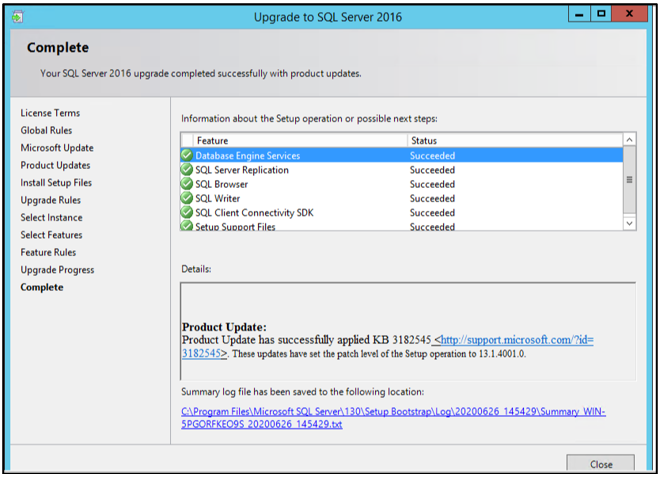Select the Database Engine Services row
The image size is (662, 477).
300,156
